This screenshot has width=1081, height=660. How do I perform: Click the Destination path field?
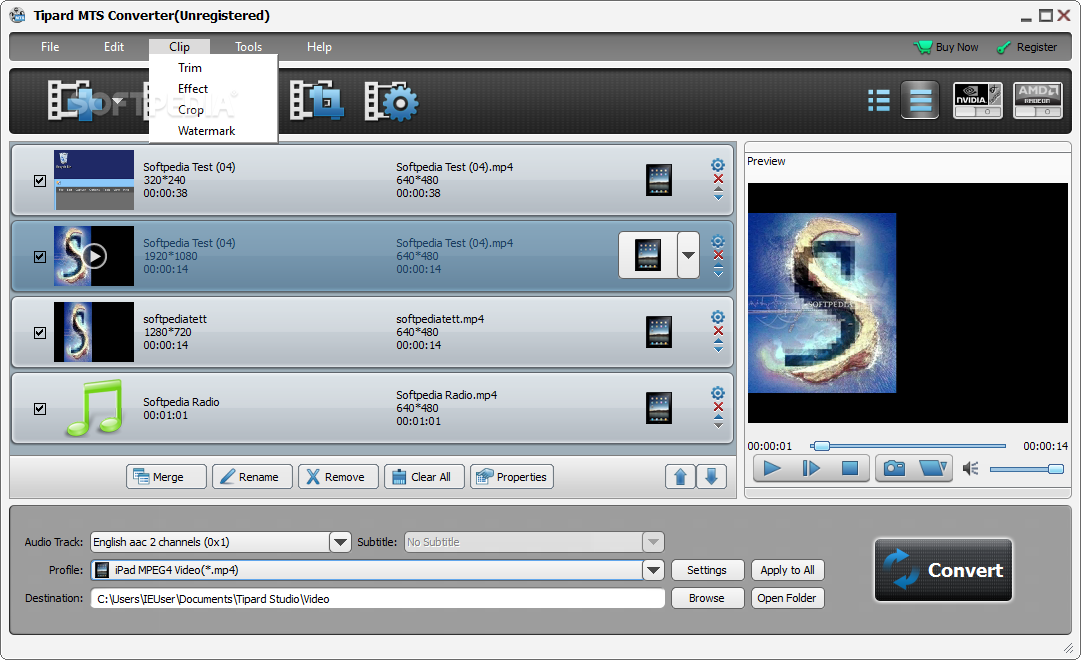pyautogui.click(x=378, y=599)
